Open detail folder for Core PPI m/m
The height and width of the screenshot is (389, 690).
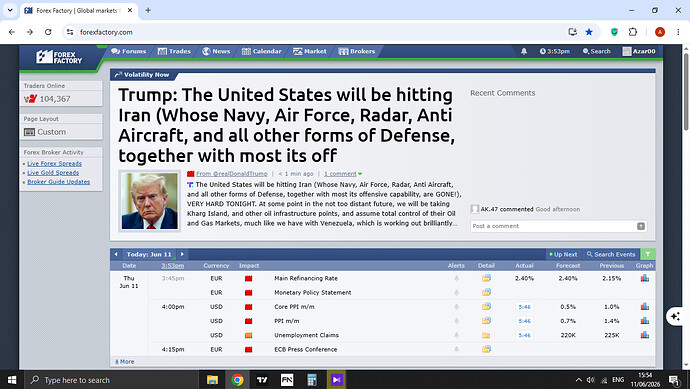coord(486,306)
